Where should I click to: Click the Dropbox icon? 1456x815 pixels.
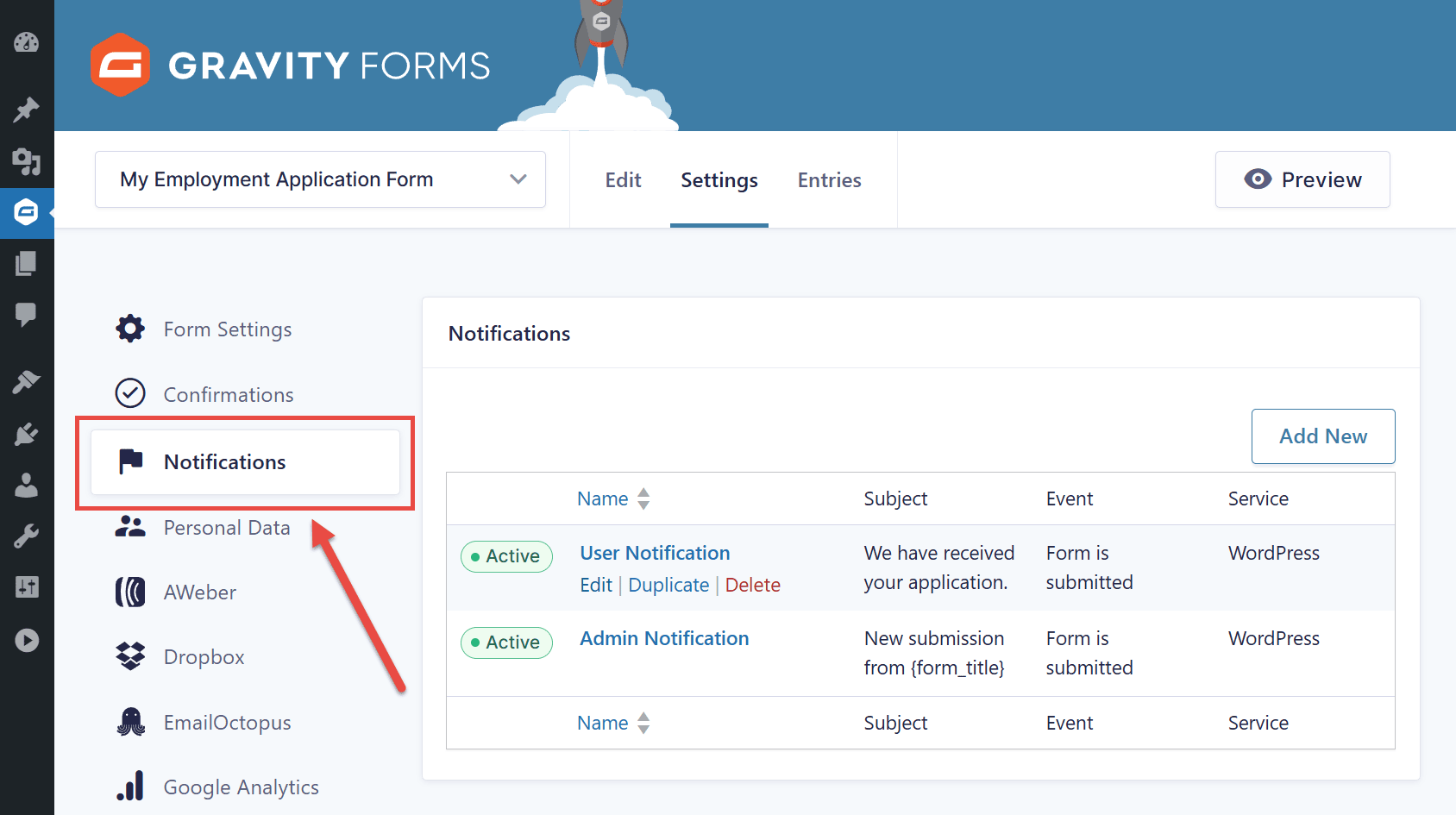pos(130,656)
